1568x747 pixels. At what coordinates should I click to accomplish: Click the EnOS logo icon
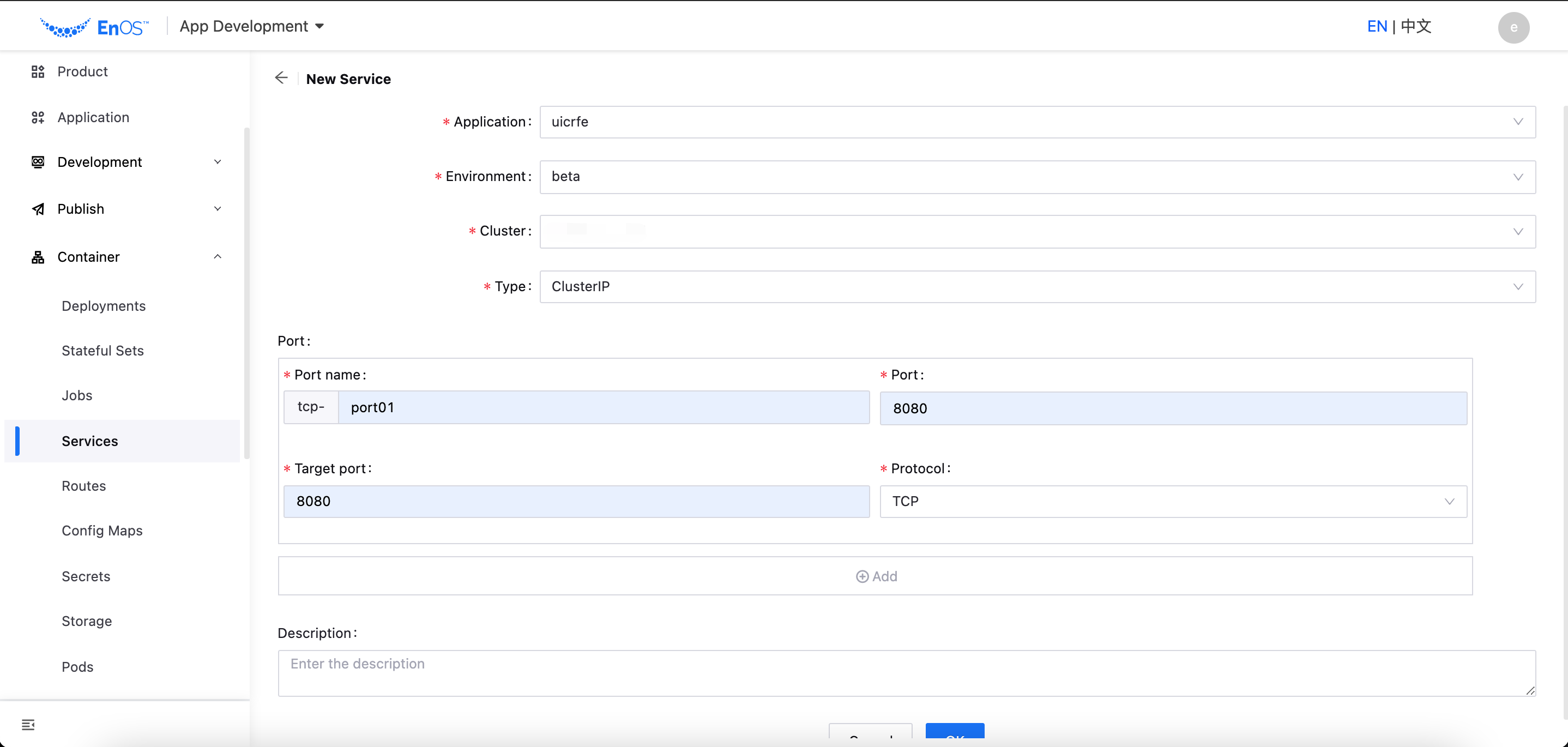pos(66,26)
